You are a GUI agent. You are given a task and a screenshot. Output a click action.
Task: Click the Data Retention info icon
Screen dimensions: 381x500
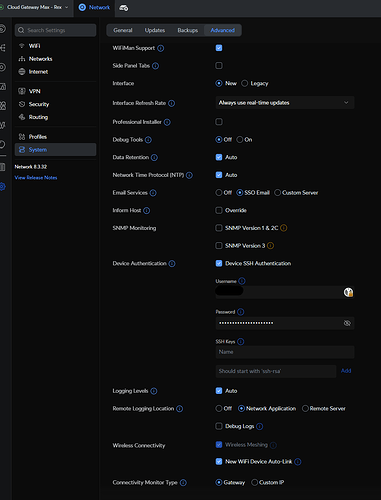click(x=154, y=158)
